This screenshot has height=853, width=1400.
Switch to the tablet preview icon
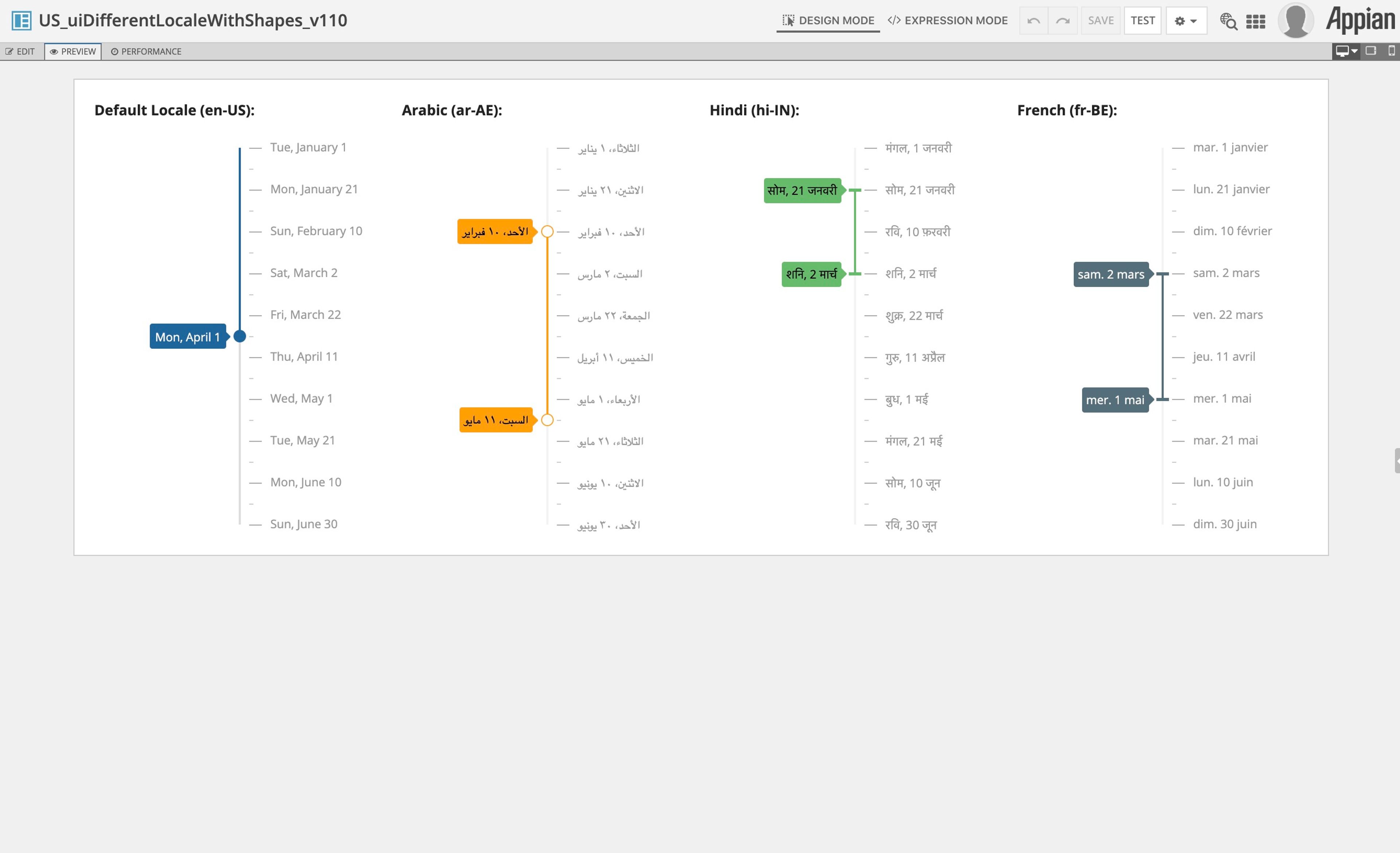(x=1371, y=51)
